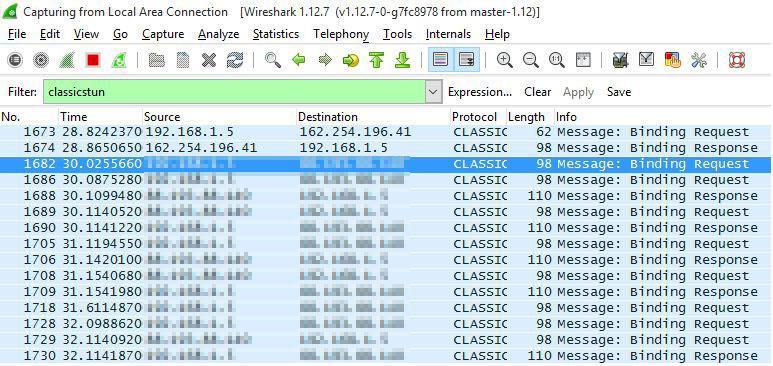The width and height of the screenshot is (773, 366).
Task: Click the classicstun filter input field
Action: click(234, 92)
